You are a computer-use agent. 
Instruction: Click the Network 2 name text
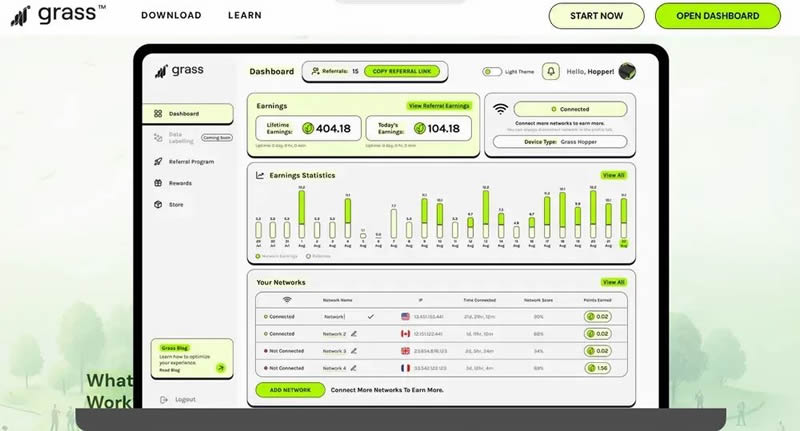tap(334, 334)
